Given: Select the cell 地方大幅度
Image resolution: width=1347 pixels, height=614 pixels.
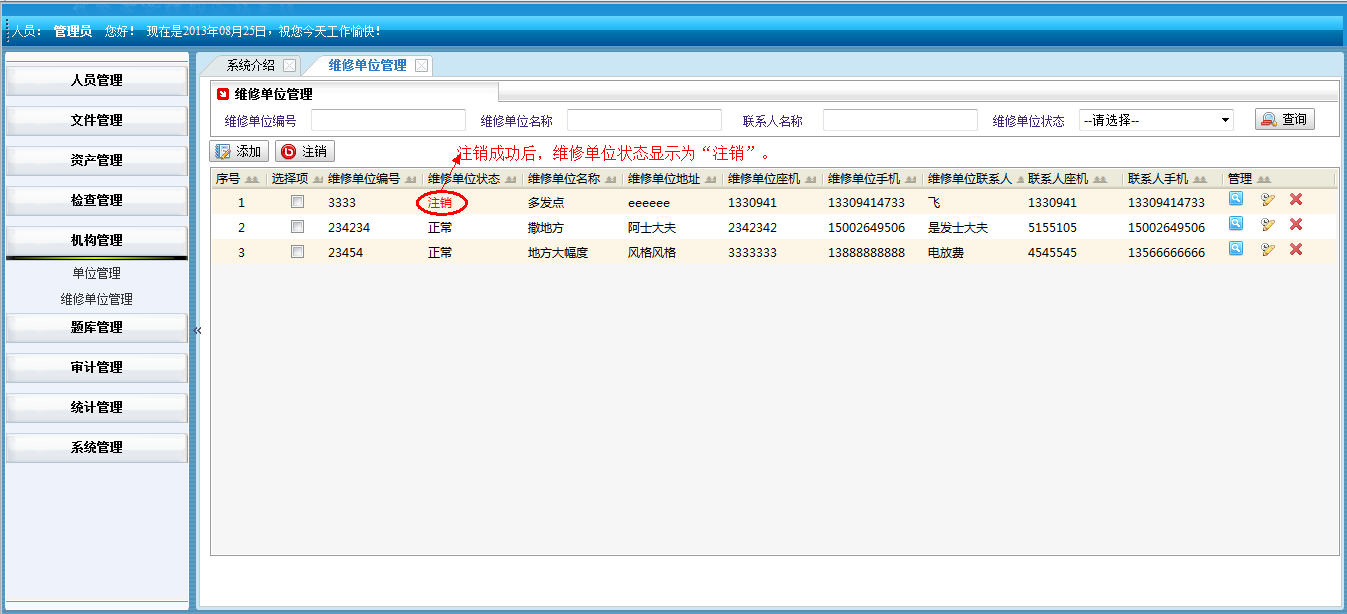Looking at the screenshot, I should [558, 253].
